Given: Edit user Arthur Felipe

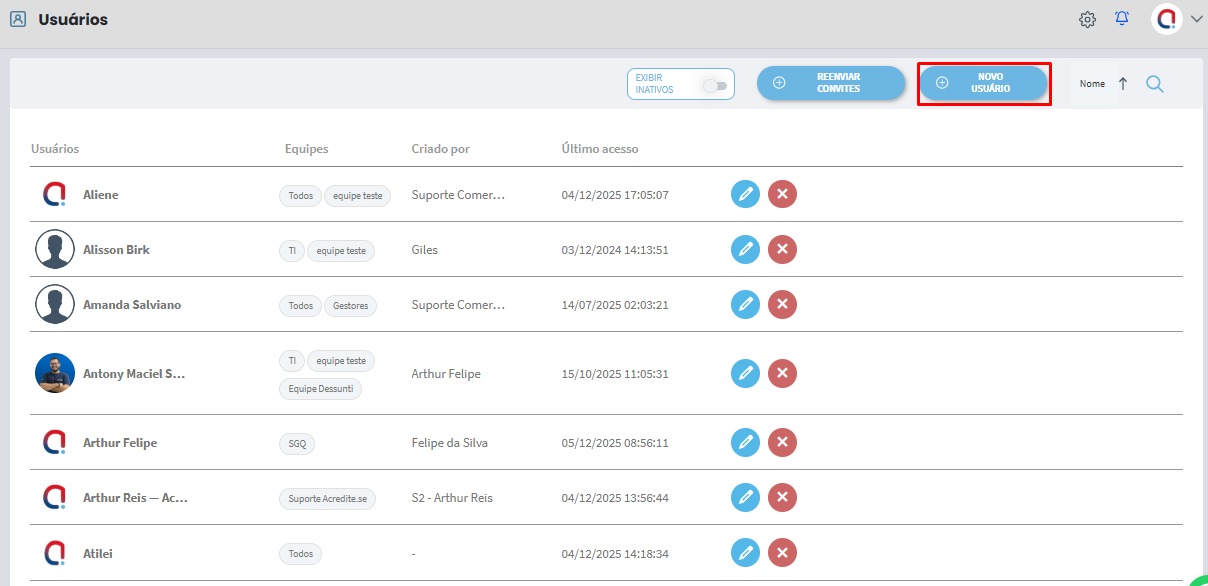Looking at the screenshot, I should (x=745, y=442).
